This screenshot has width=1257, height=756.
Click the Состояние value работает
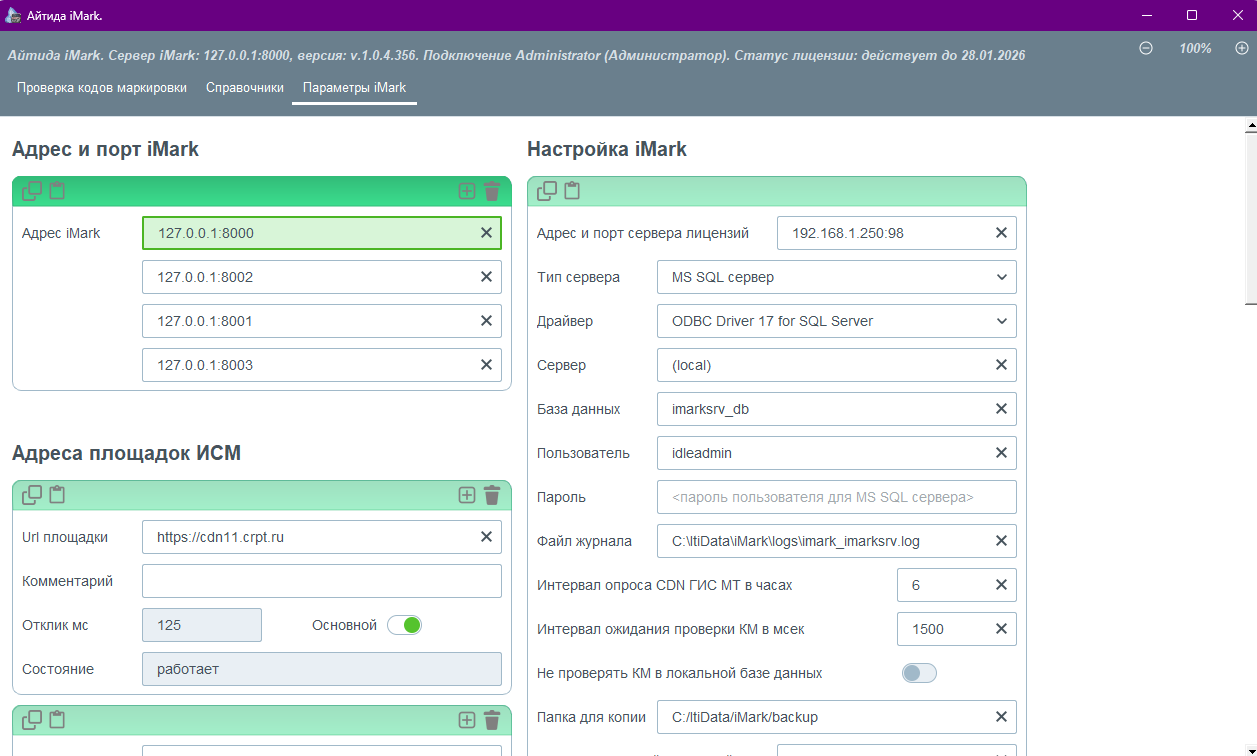[322, 669]
